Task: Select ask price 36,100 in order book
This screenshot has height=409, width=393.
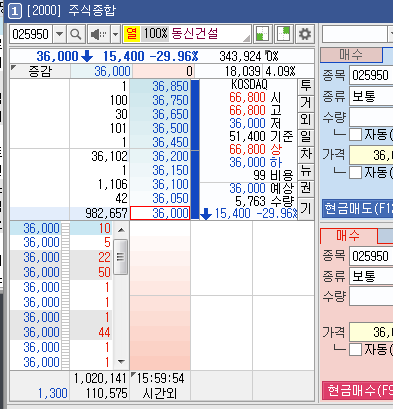Action: 160,184
